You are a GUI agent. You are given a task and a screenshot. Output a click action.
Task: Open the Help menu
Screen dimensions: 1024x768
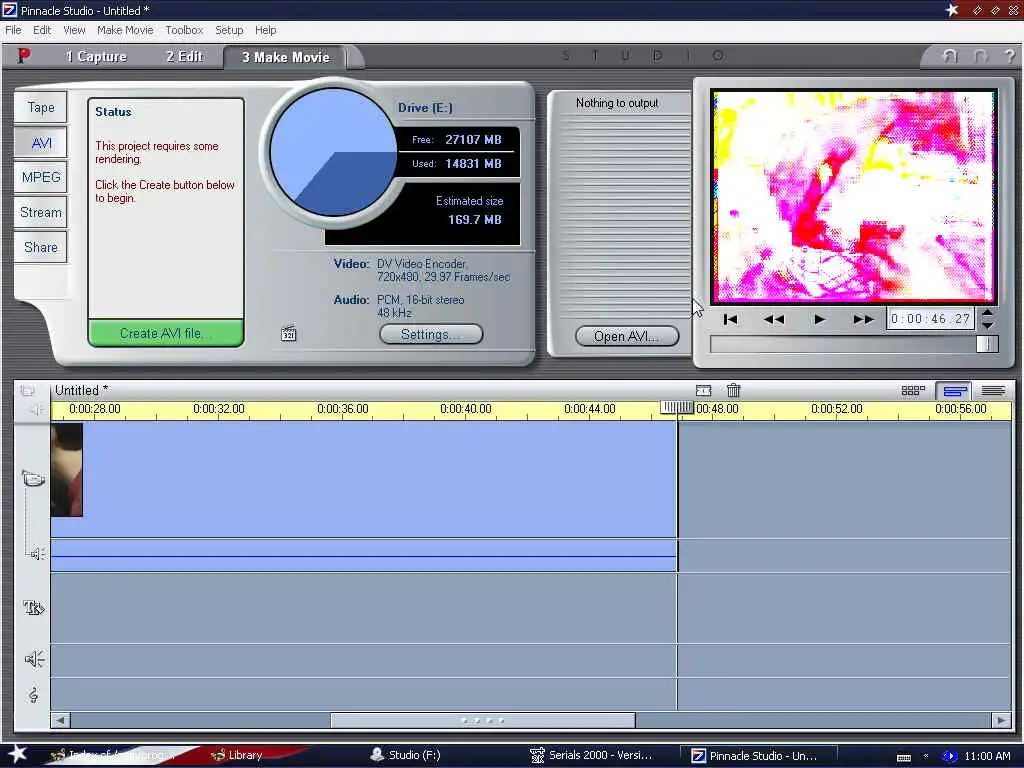click(x=265, y=30)
